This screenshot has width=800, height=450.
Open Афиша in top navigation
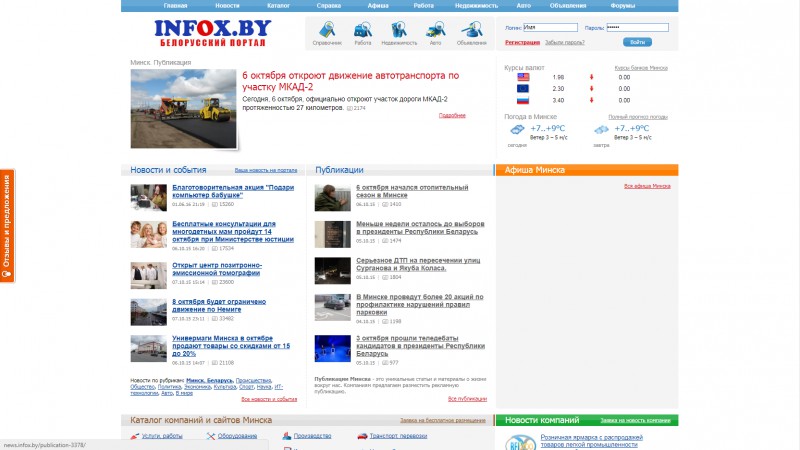point(378,6)
